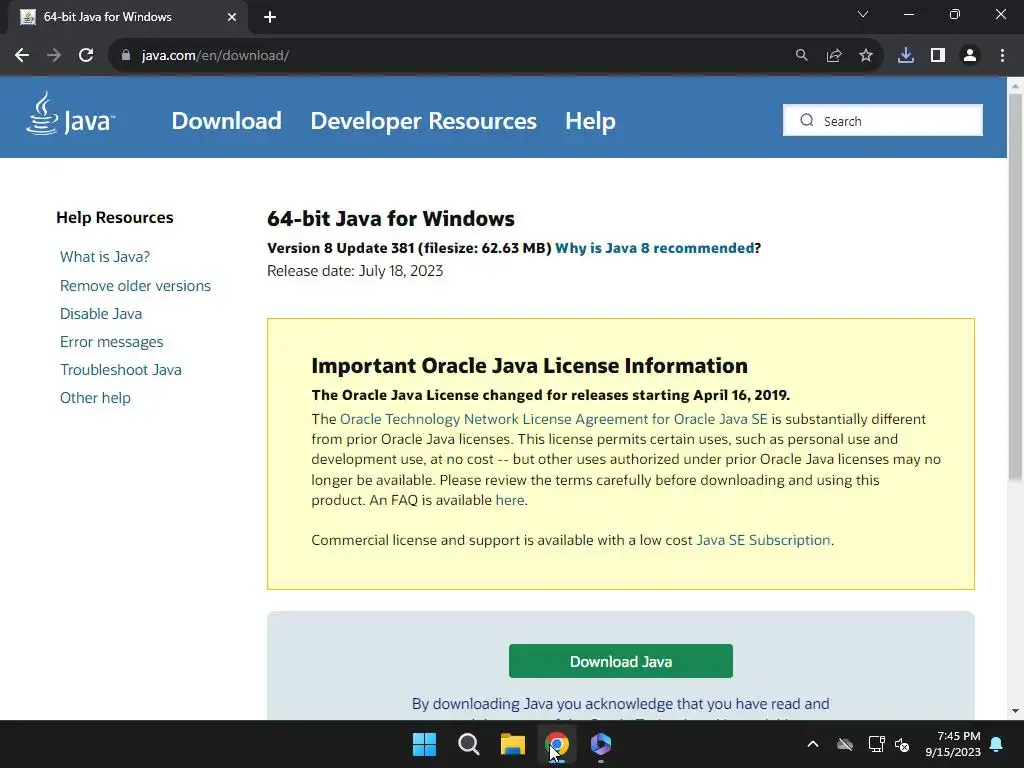Click Release date: July 18, 2023 text

[x=355, y=271]
